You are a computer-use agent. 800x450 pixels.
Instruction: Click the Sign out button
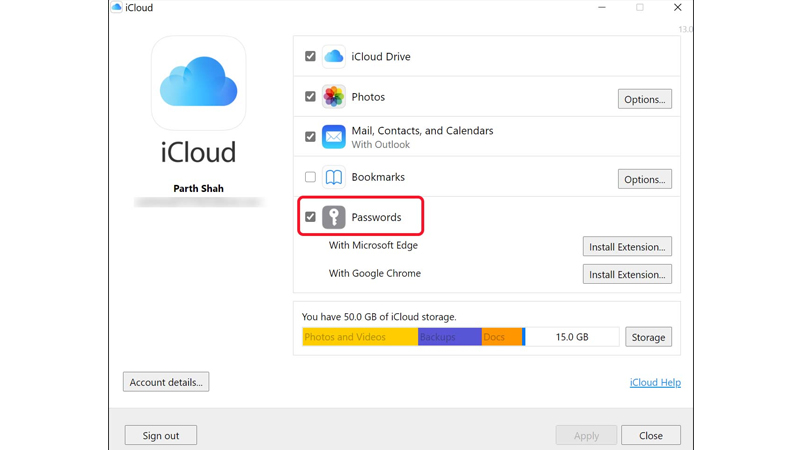pyautogui.click(x=161, y=435)
